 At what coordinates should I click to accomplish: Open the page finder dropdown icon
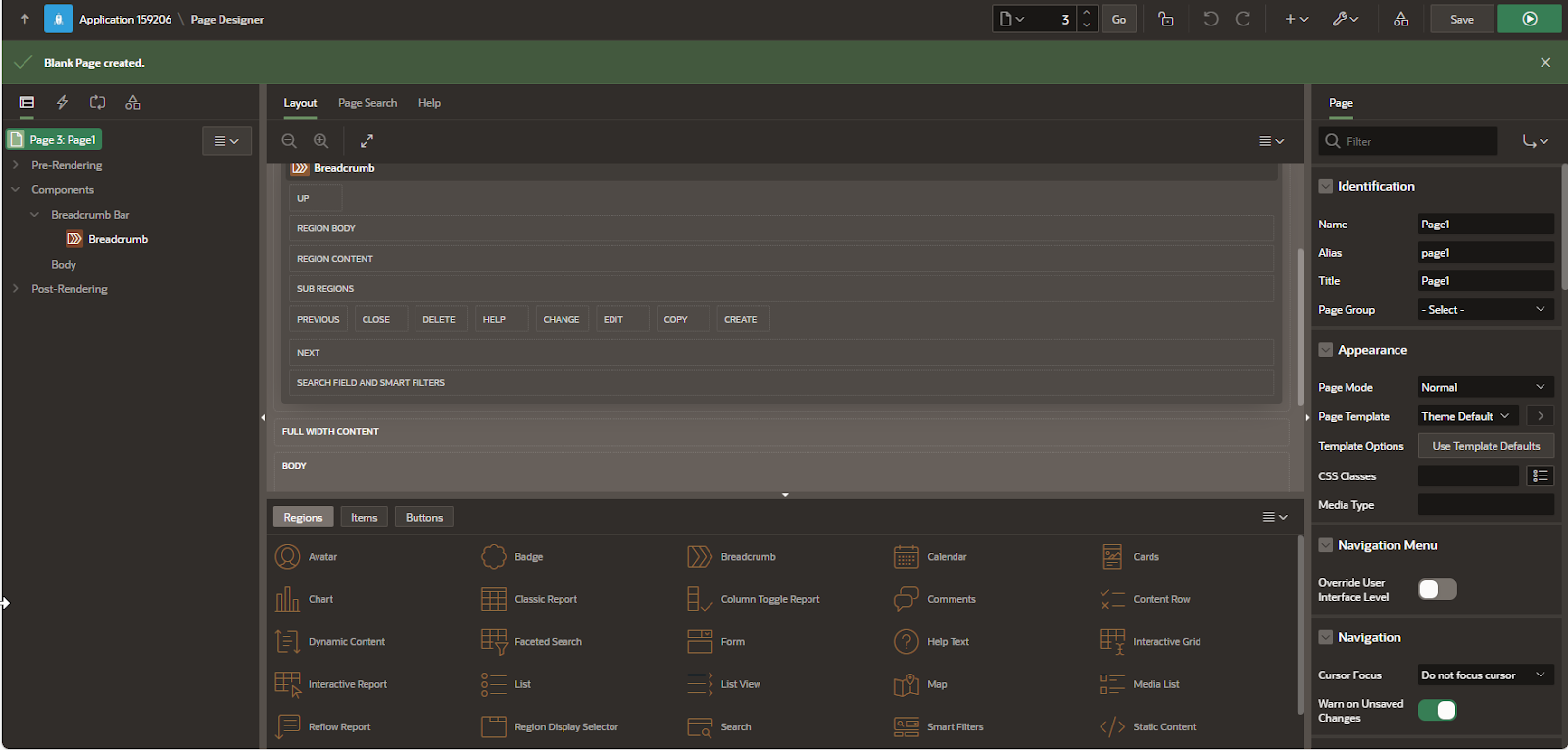tap(1012, 19)
